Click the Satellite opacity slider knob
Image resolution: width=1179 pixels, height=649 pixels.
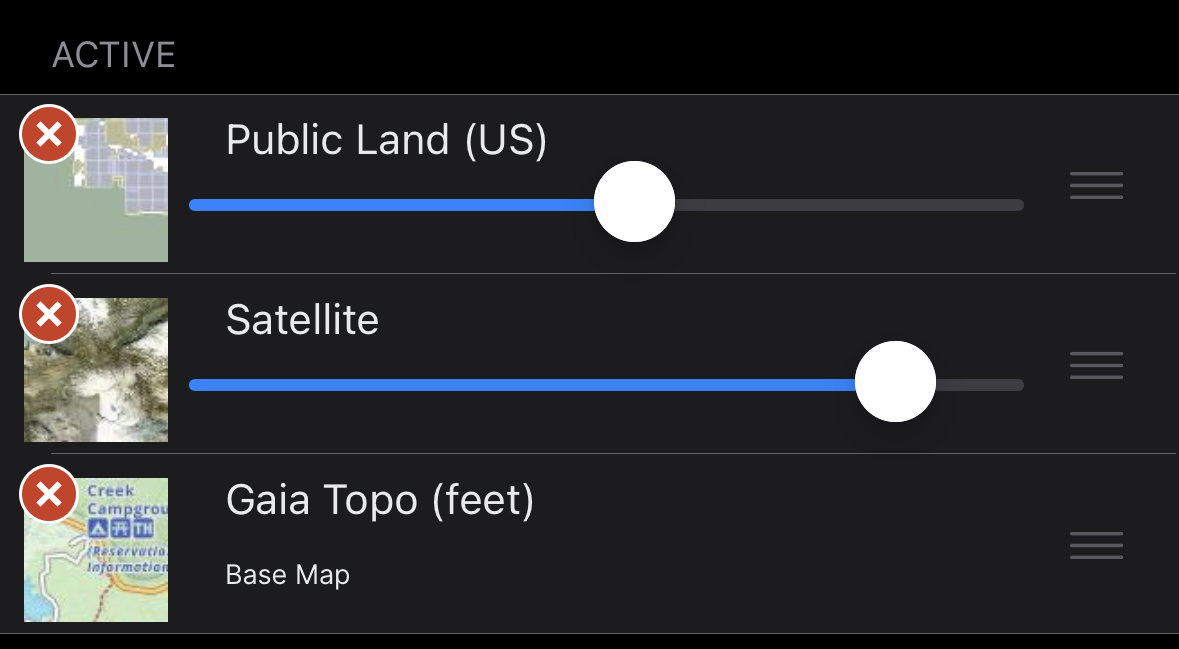895,381
